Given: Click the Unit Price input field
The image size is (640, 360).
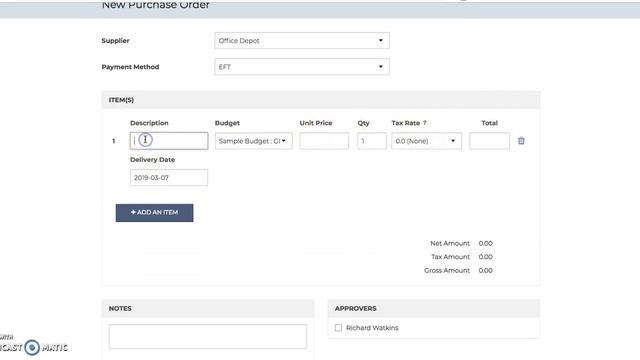Looking at the screenshot, I should tap(324, 141).
